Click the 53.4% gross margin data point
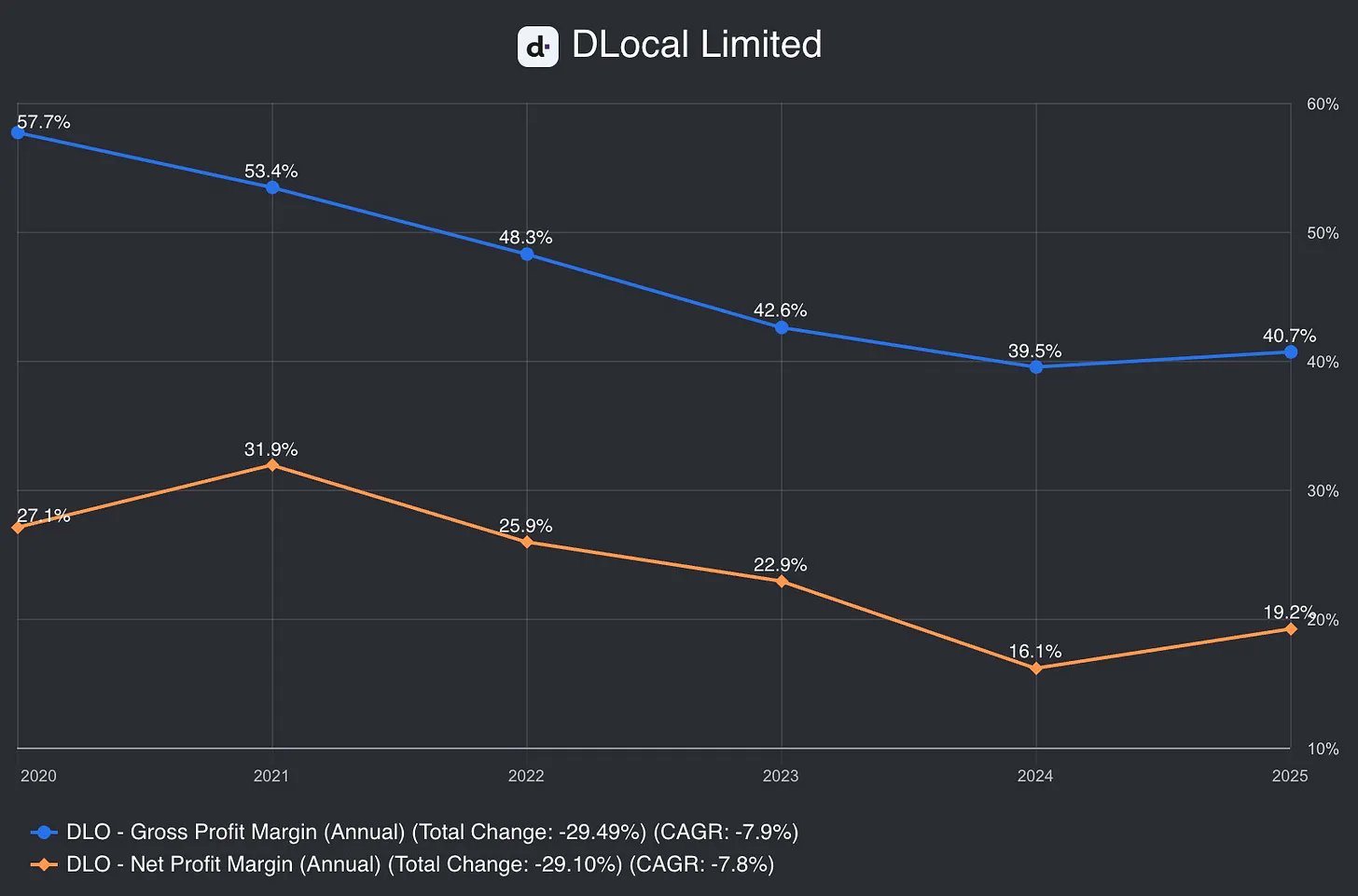Viewport: 1358px width, 896px height. [x=272, y=187]
